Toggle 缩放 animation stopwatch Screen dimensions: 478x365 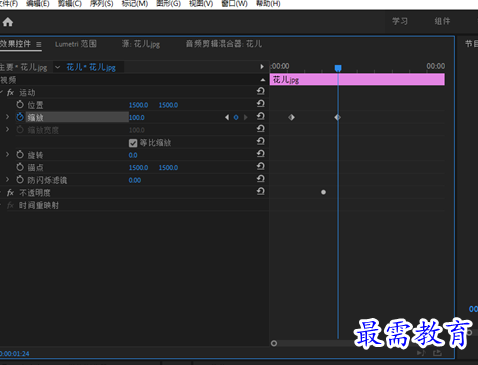pyautogui.click(x=20, y=117)
